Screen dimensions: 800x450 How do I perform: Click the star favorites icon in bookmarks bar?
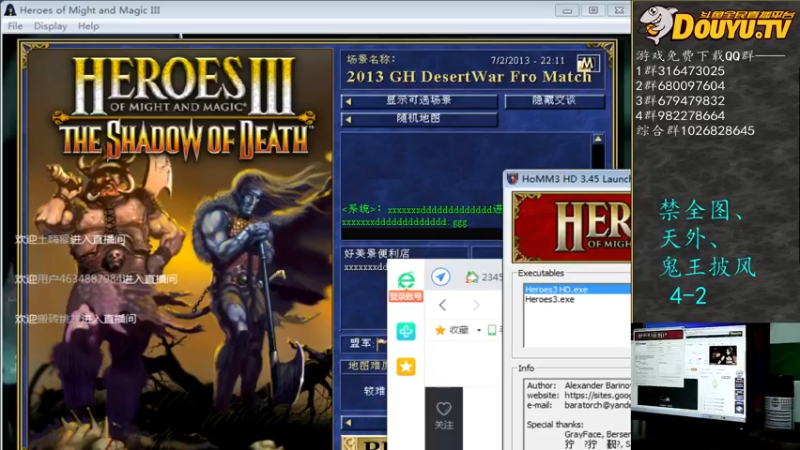[x=440, y=330]
